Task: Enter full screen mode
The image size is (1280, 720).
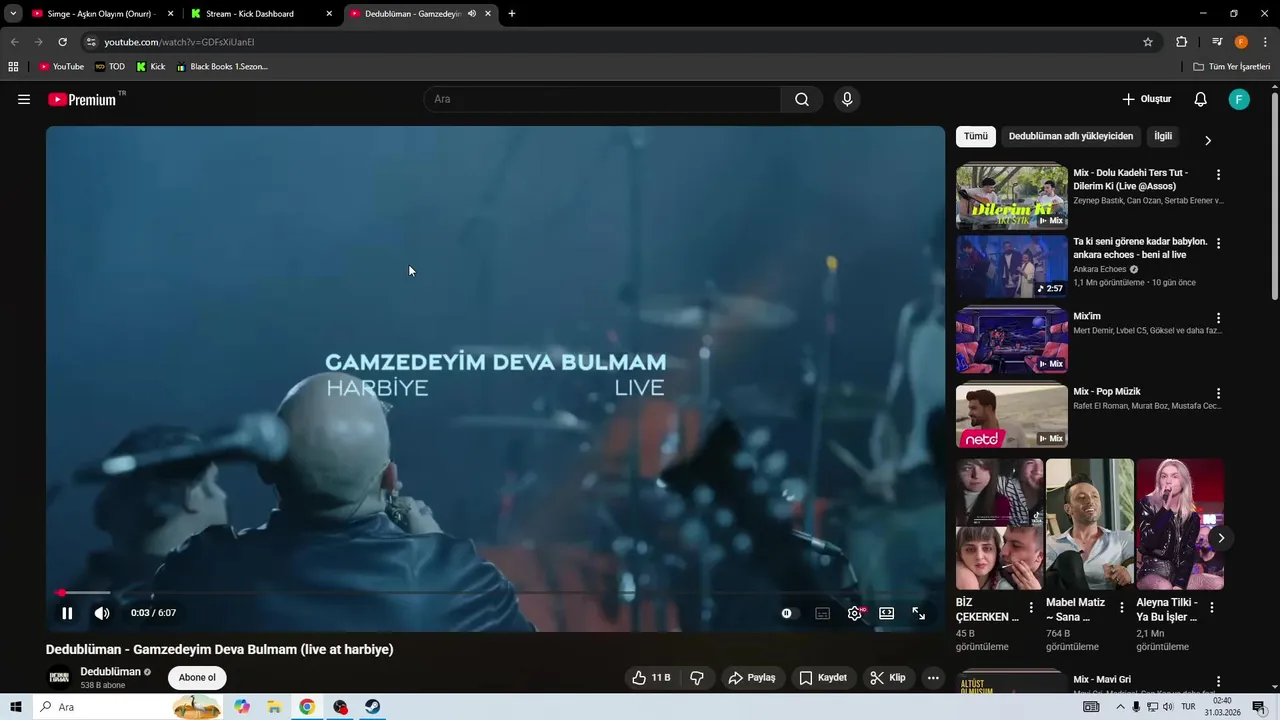Action: pyautogui.click(x=918, y=613)
